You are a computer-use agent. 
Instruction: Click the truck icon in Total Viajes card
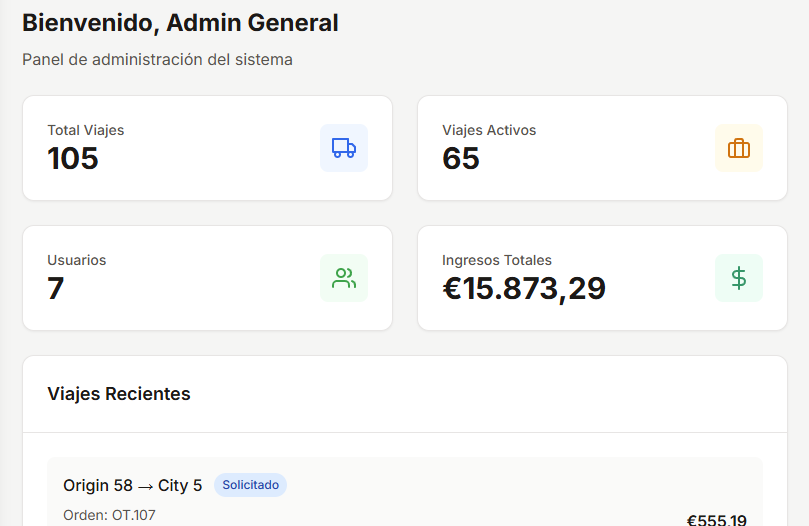click(x=344, y=148)
